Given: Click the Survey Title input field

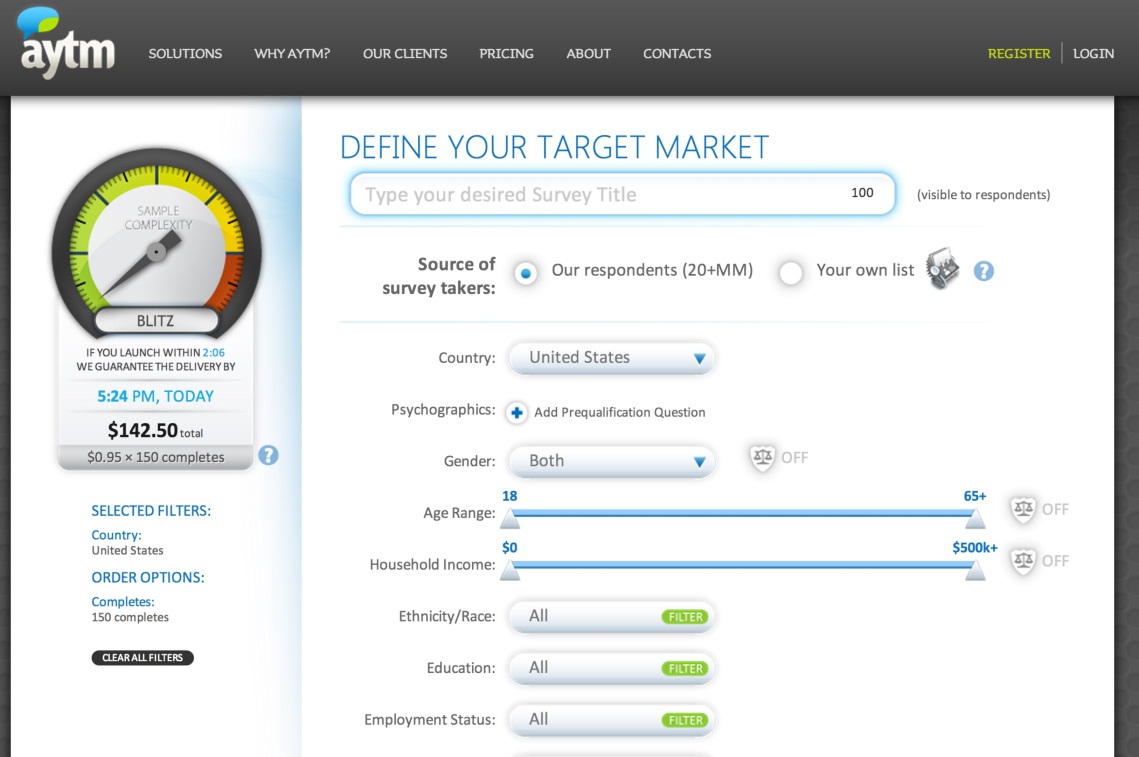Looking at the screenshot, I should [x=600, y=194].
